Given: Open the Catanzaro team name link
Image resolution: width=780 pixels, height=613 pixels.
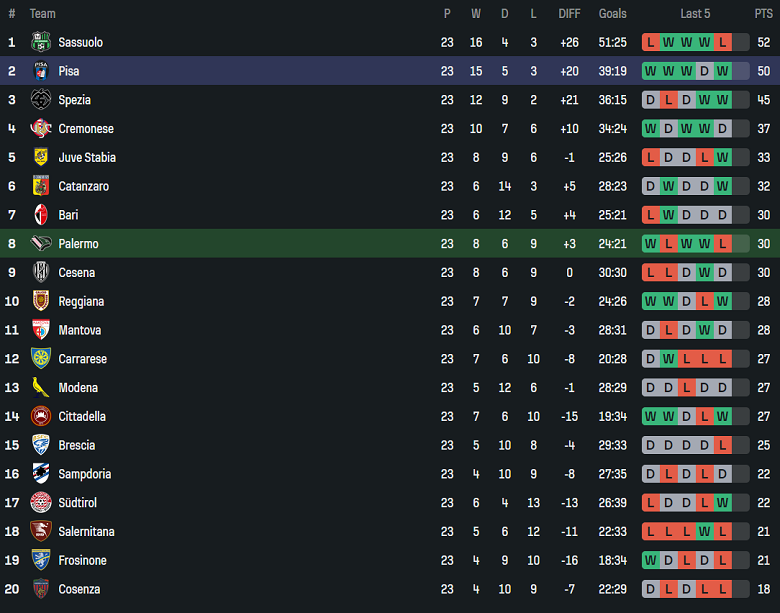Looking at the screenshot, I should tap(83, 186).
